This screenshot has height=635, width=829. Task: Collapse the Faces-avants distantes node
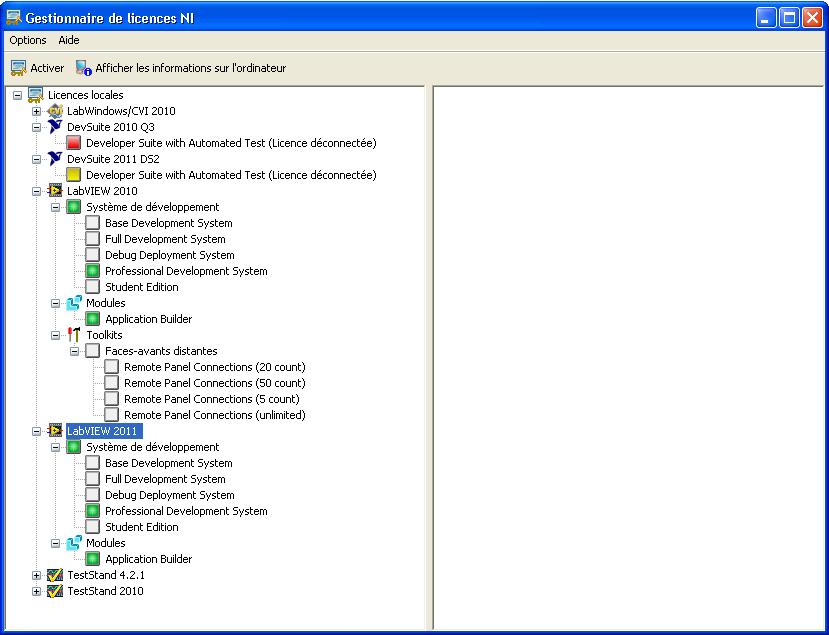coord(75,351)
